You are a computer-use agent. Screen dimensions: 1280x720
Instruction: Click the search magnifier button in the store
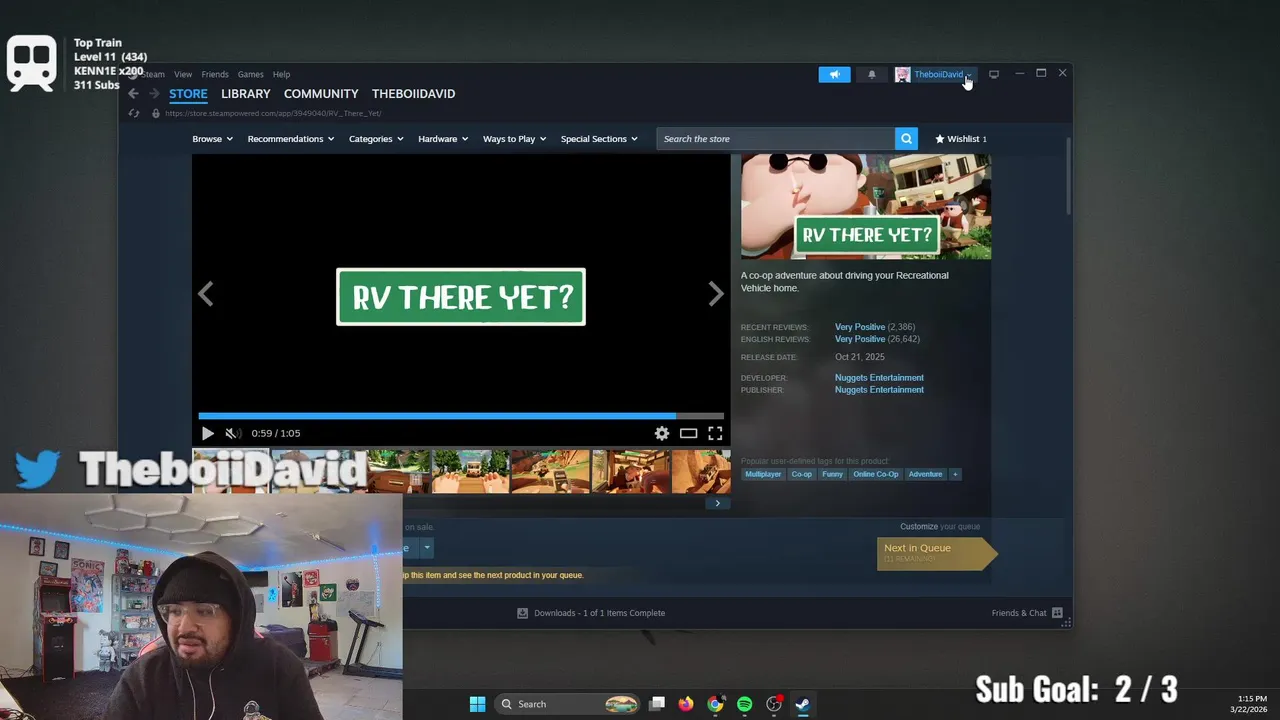[x=906, y=139]
